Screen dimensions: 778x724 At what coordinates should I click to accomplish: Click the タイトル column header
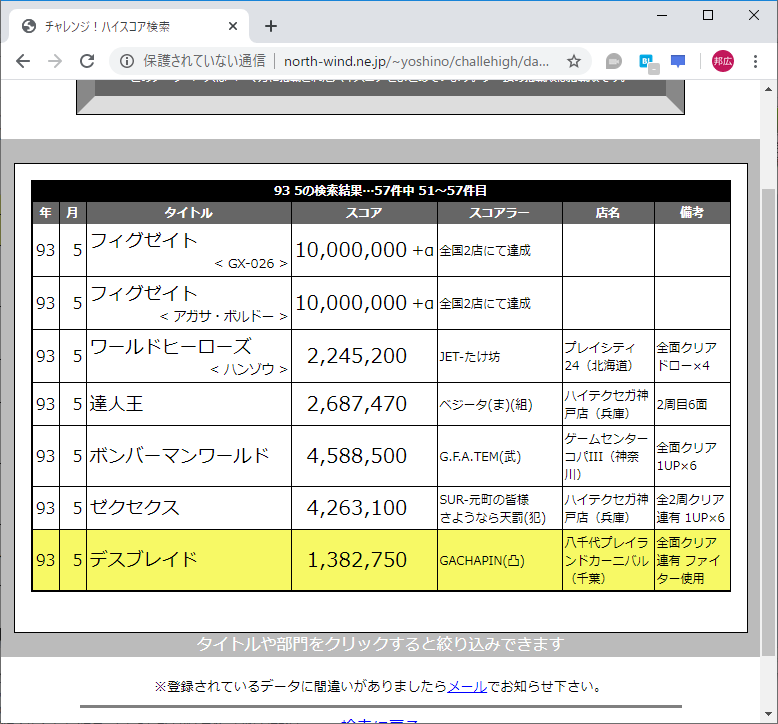189,213
